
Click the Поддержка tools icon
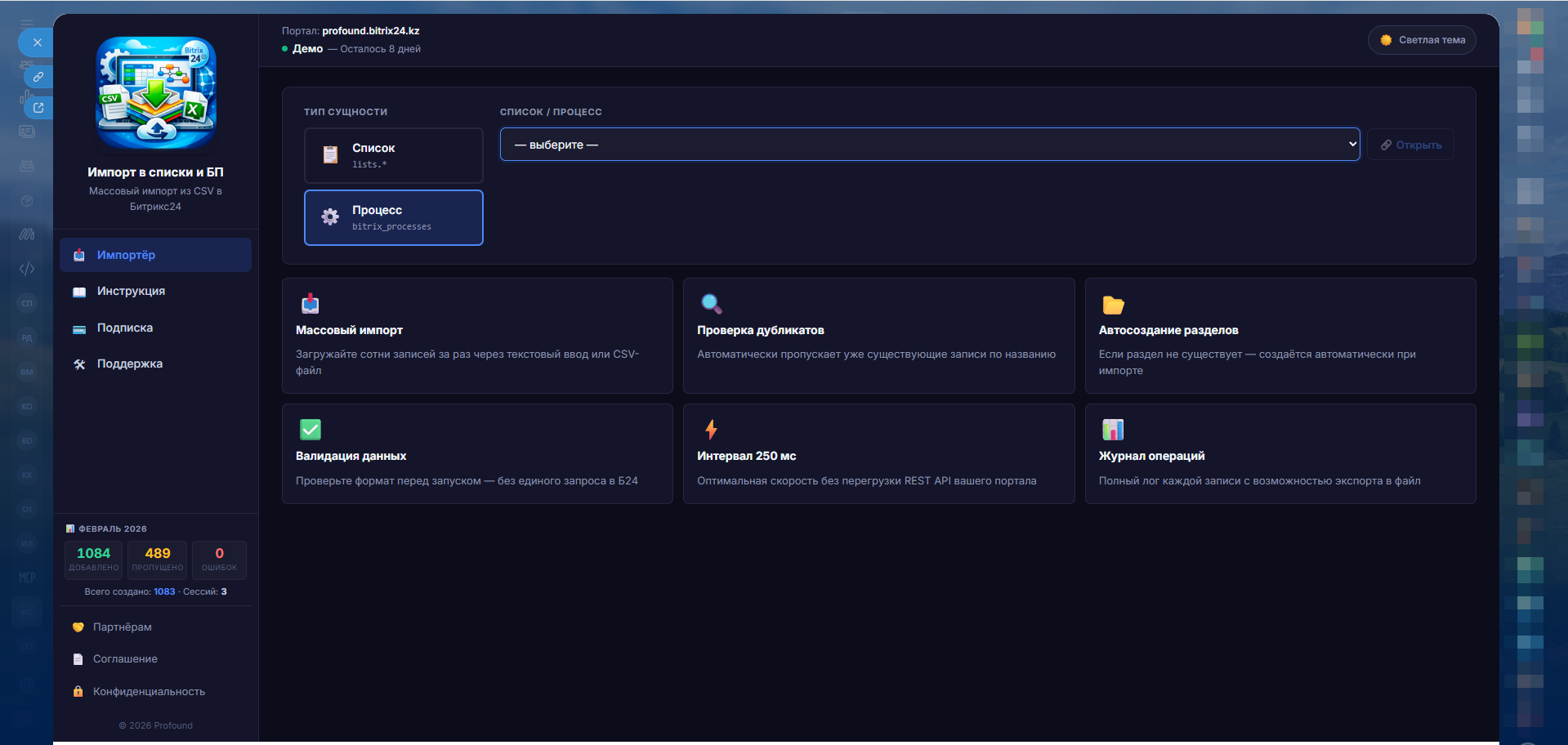pyautogui.click(x=79, y=364)
